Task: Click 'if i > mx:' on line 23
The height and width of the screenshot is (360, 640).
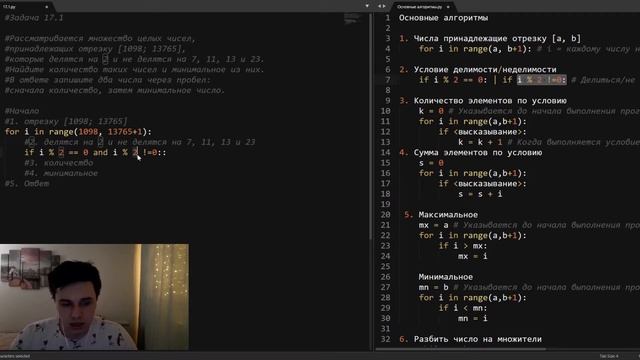Action: (x=463, y=246)
